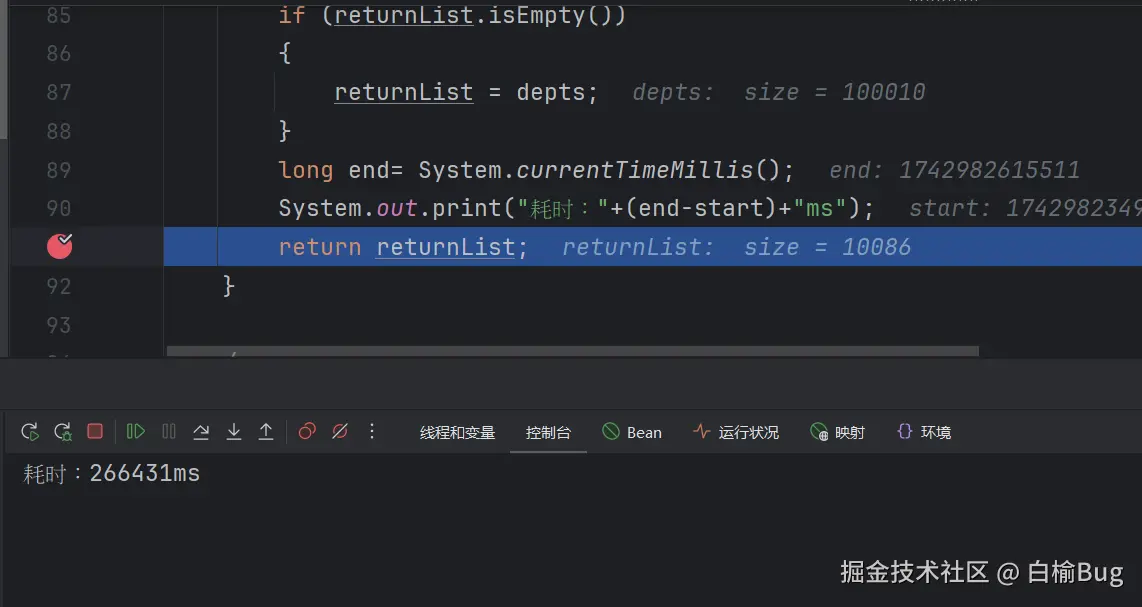Open the more debug options menu
The image size is (1142, 607).
(x=372, y=431)
